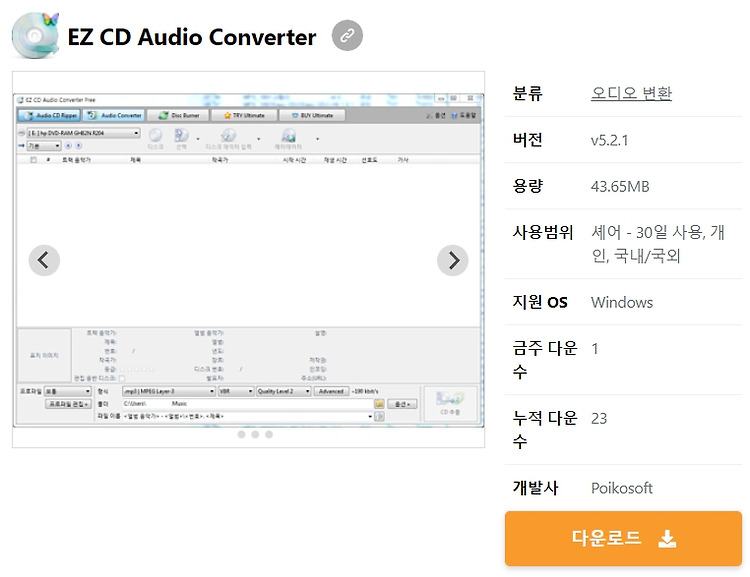Image resolution: width=750 pixels, height=577 pixels.
Task: Select the middle carousel dot under screenshot
Action: (x=255, y=434)
